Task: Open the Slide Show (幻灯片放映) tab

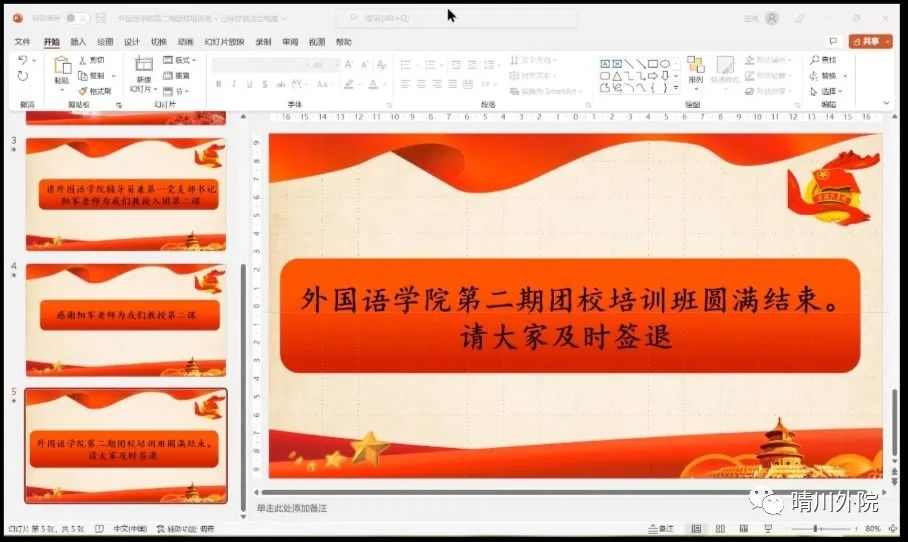Action: pyautogui.click(x=224, y=42)
